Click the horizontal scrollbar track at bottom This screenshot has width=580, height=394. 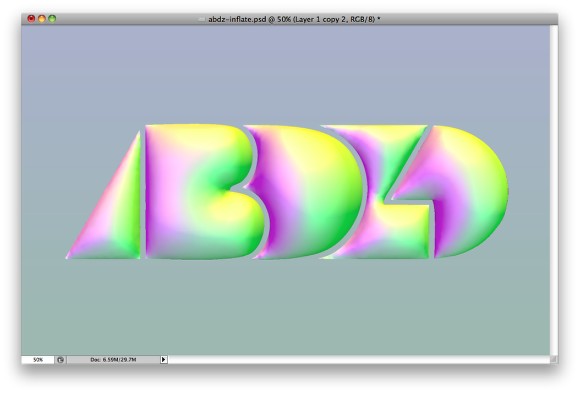click(x=359, y=359)
